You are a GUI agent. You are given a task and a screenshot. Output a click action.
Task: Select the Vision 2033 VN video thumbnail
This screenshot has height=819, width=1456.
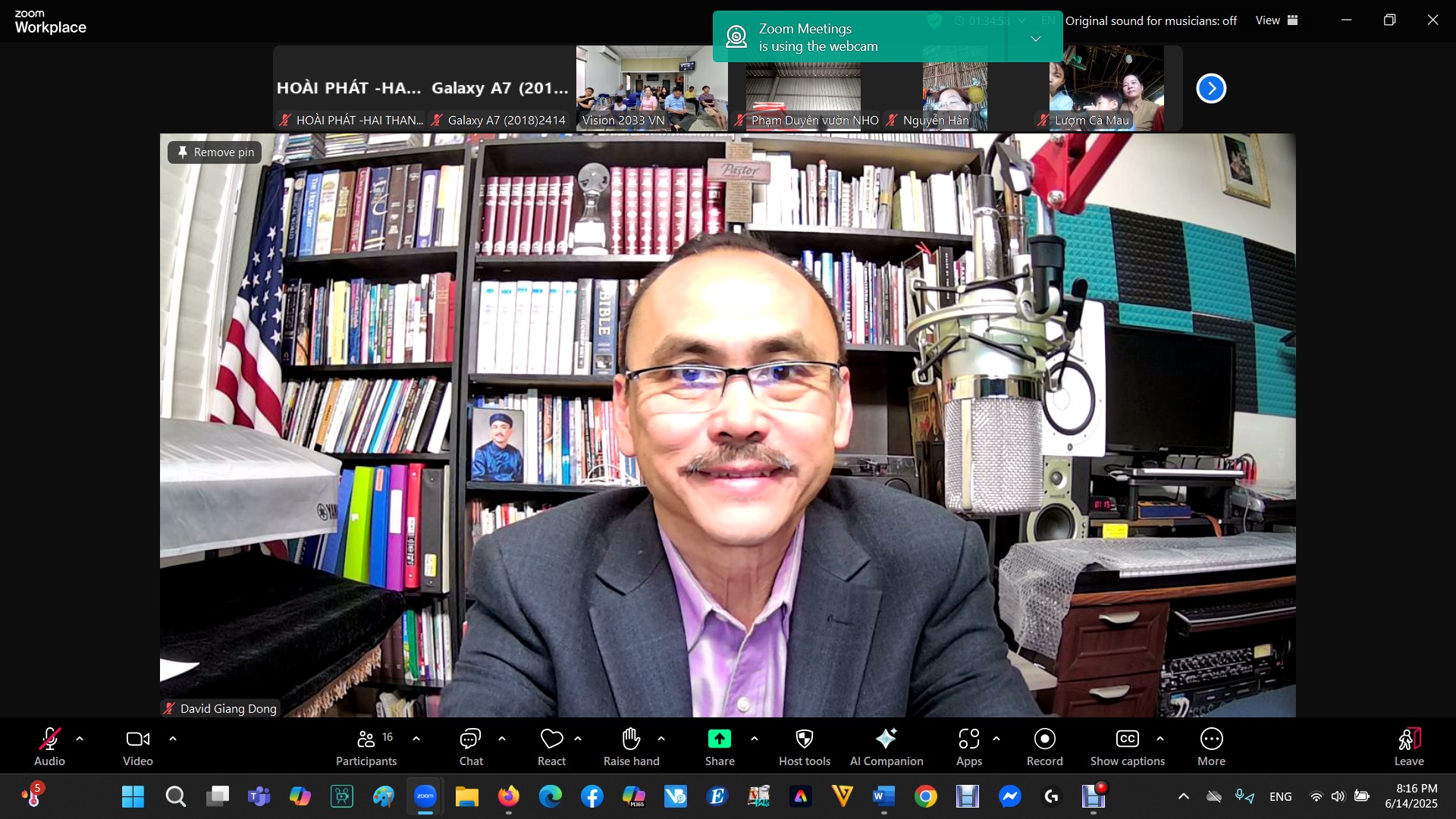point(651,87)
